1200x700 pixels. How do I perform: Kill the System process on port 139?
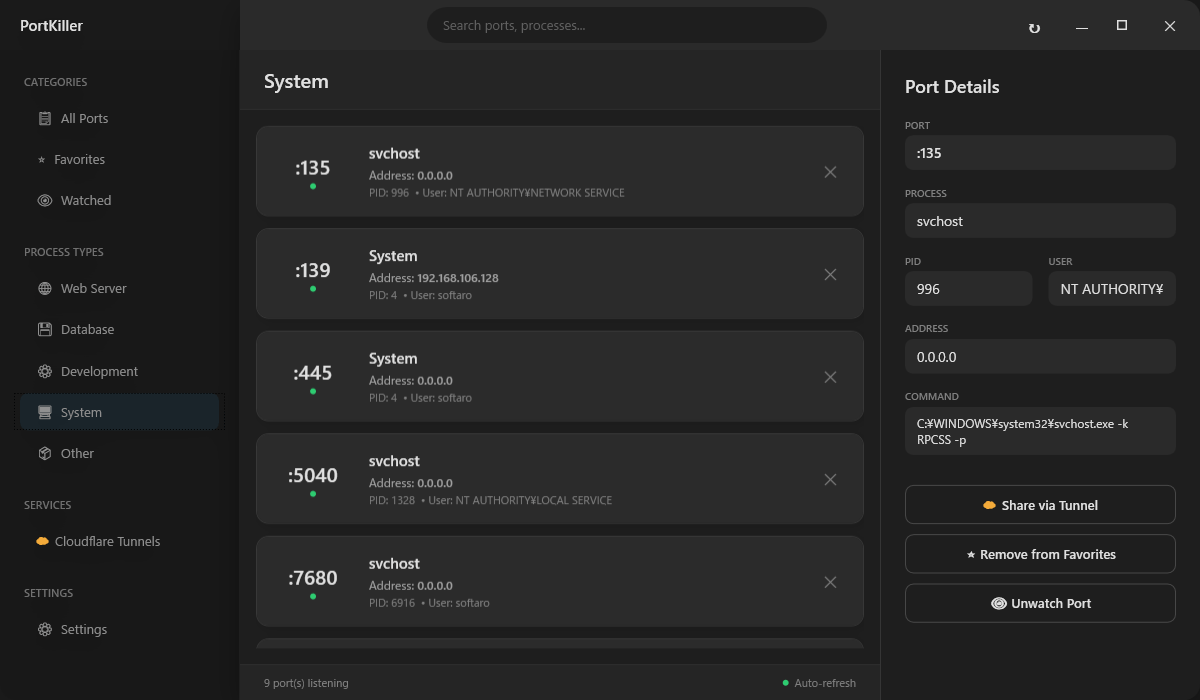(x=830, y=274)
